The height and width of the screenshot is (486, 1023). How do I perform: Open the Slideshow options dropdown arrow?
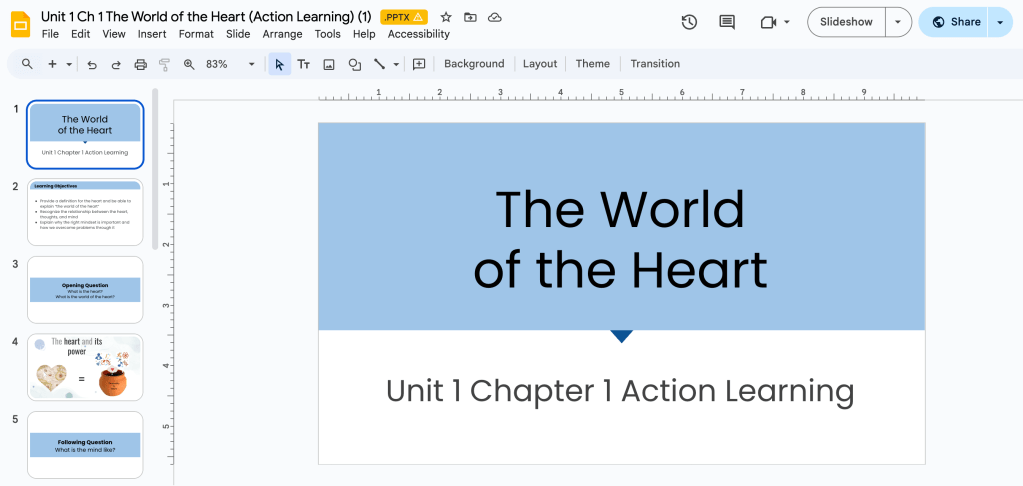click(898, 22)
